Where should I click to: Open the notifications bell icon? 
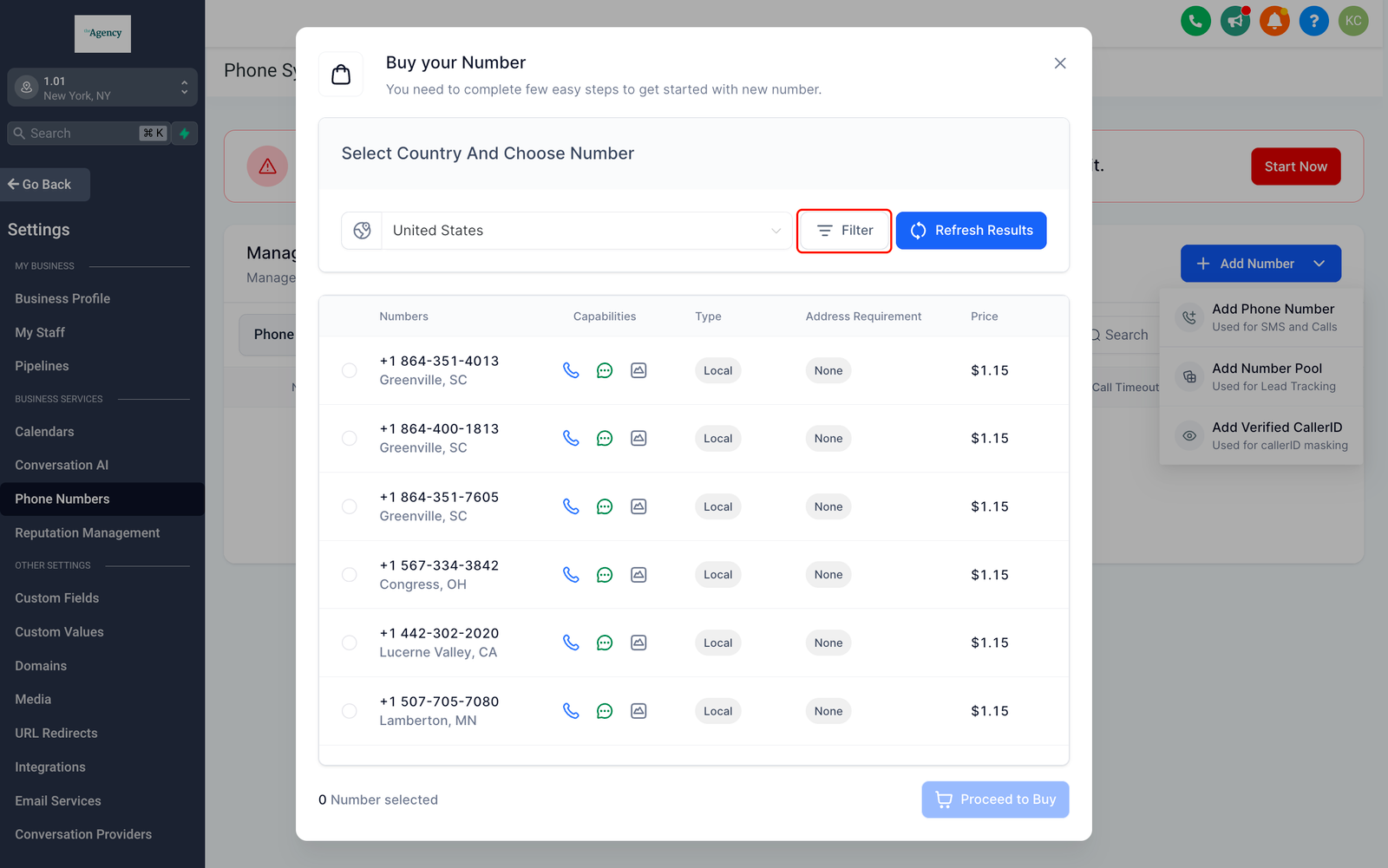(1274, 21)
